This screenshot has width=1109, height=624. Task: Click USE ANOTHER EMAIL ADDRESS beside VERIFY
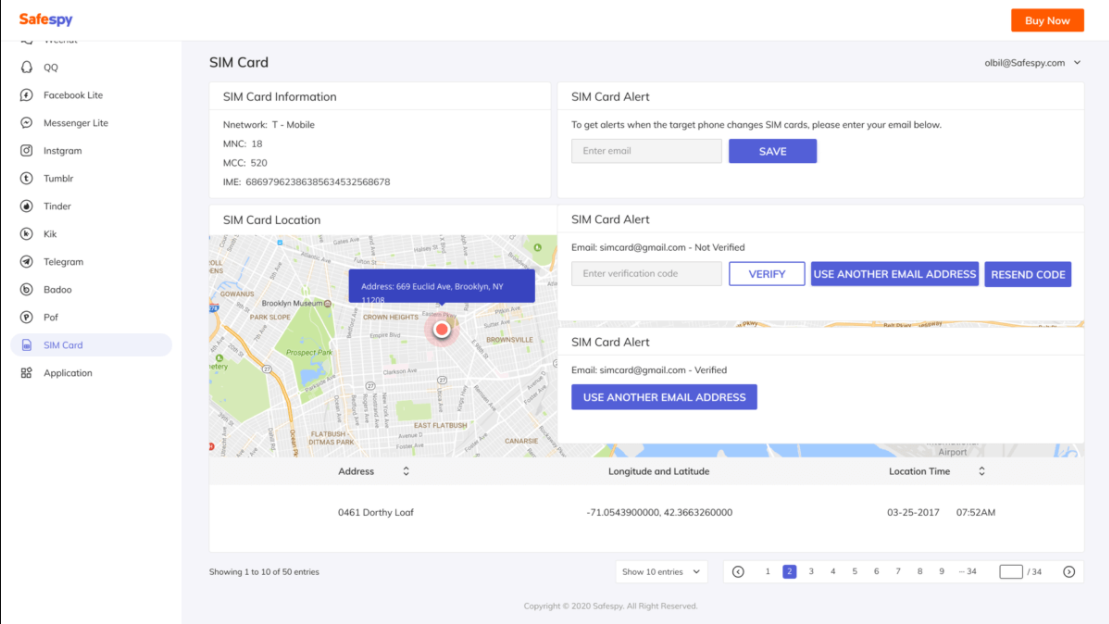point(895,274)
